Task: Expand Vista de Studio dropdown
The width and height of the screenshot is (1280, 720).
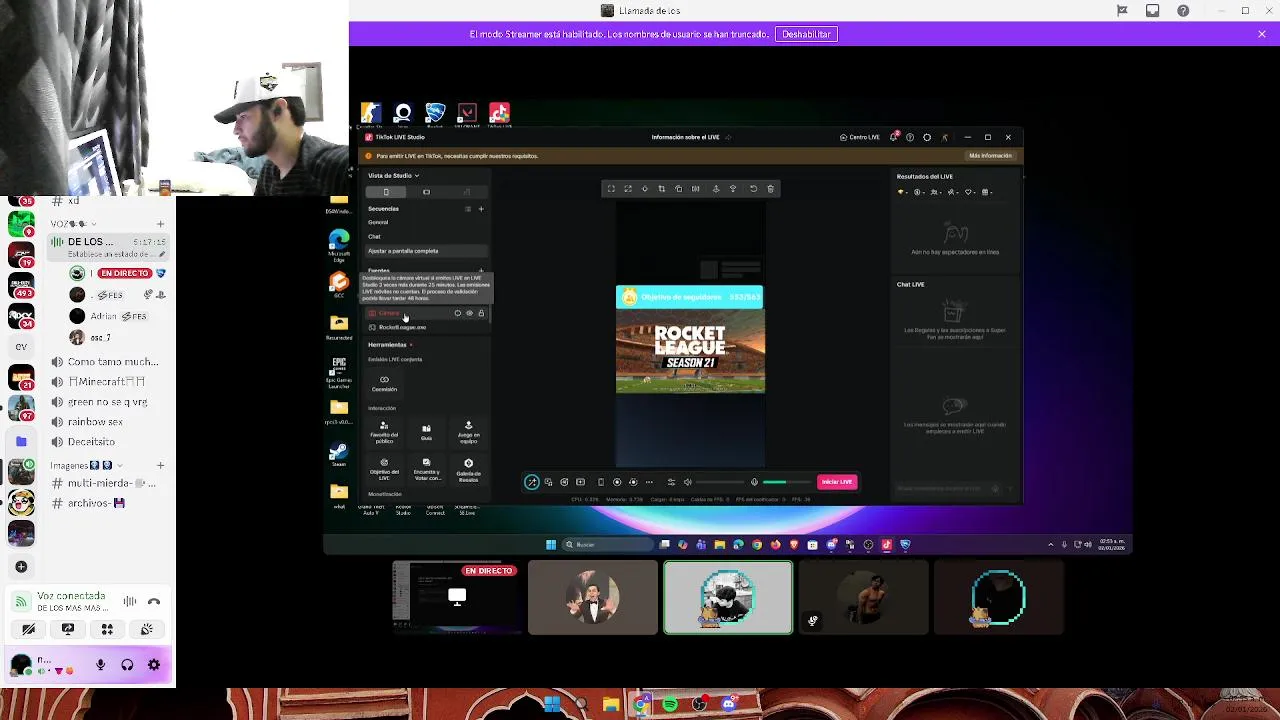Action: [393, 176]
